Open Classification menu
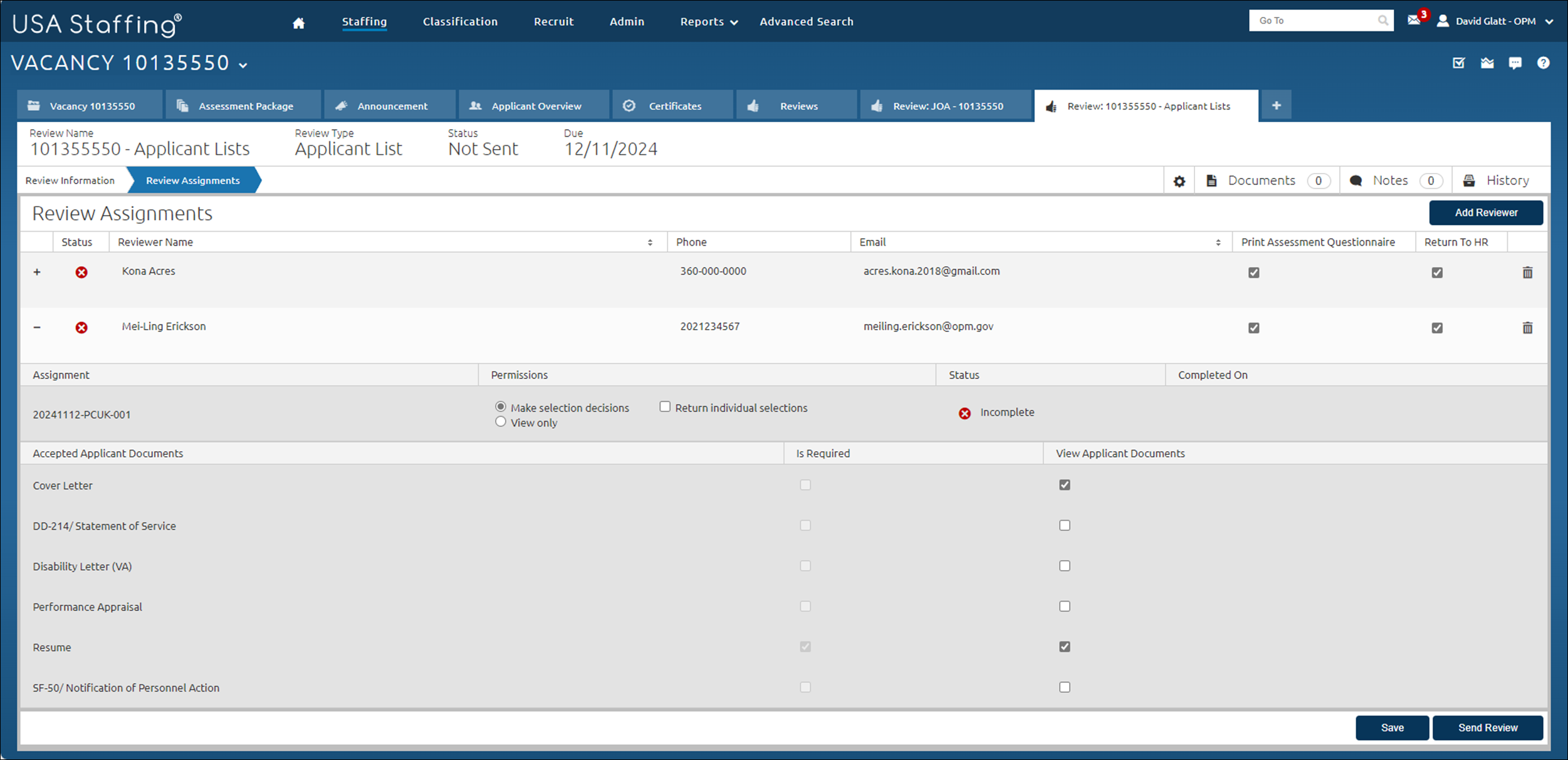1568x760 pixels. coord(460,22)
